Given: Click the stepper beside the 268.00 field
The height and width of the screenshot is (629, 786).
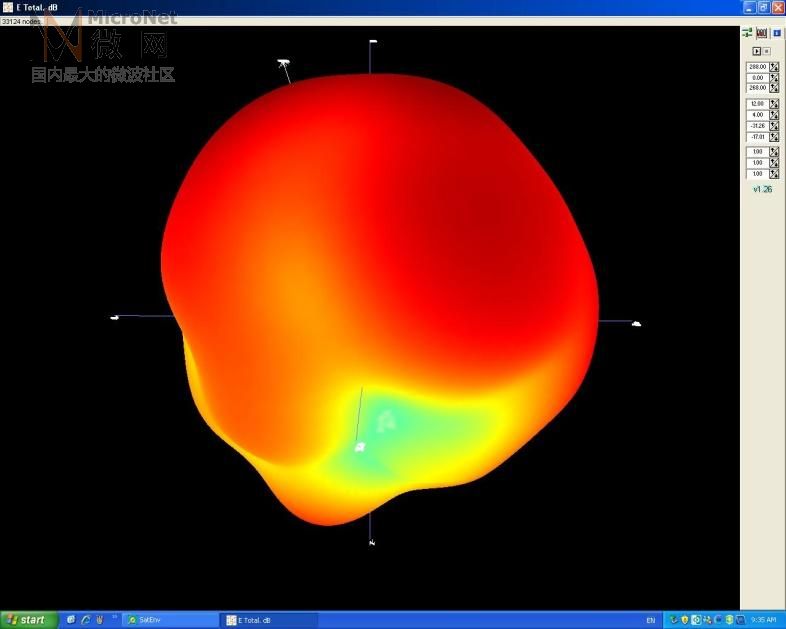Looking at the screenshot, I should pyautogui.click(x=774, y=88).
